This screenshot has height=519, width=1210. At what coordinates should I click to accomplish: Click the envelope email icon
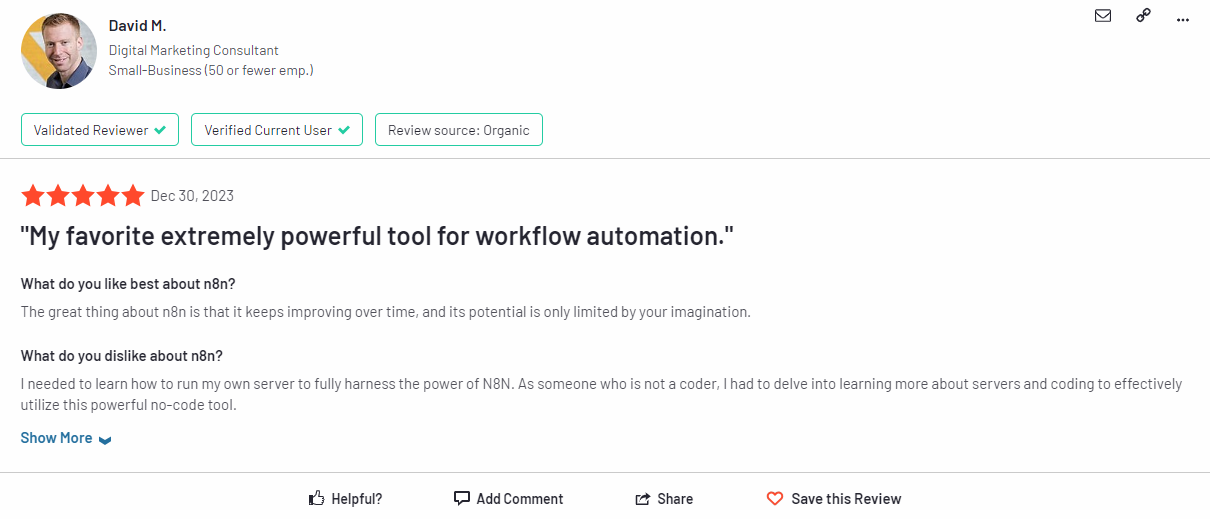(1103, 16)
